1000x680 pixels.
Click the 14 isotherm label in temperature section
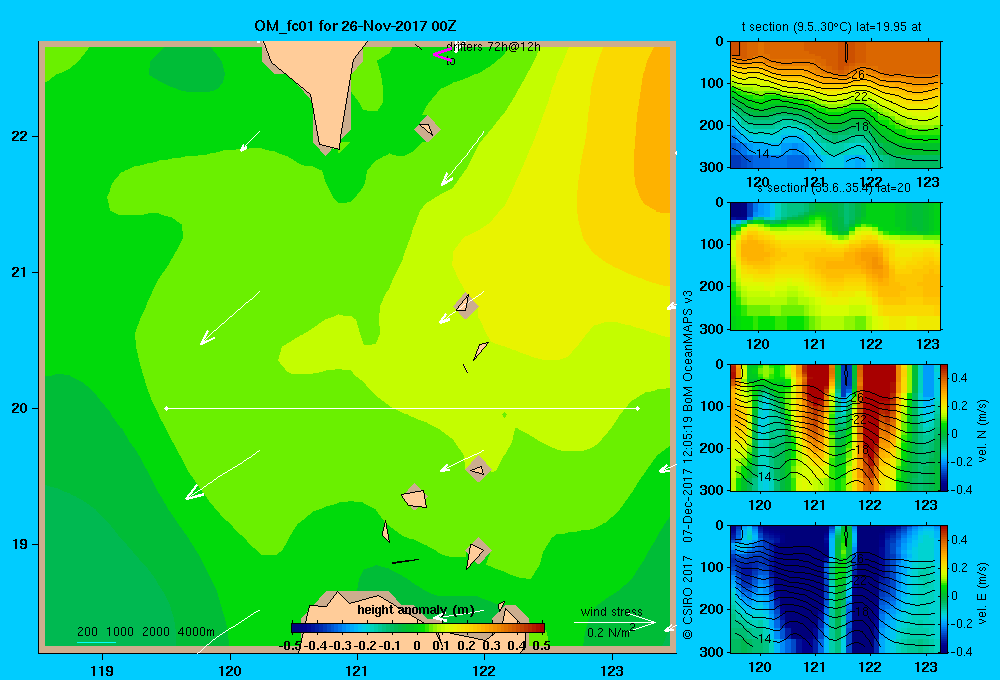pos(763,154)
